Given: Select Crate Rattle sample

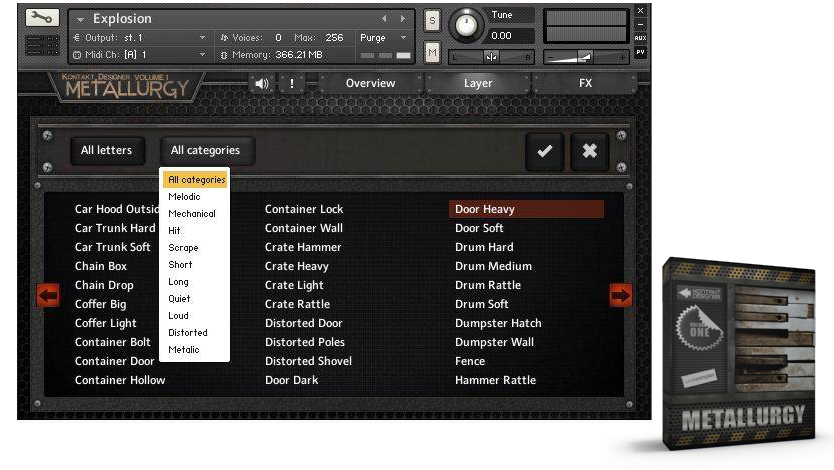Looking at the screenshot, I should (297, 305).
